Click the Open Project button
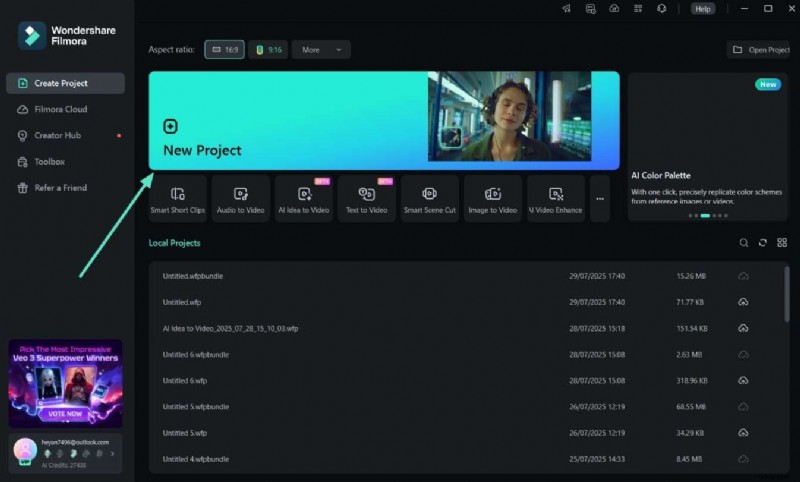Screen dimensions: 800x482 [760, 49]
